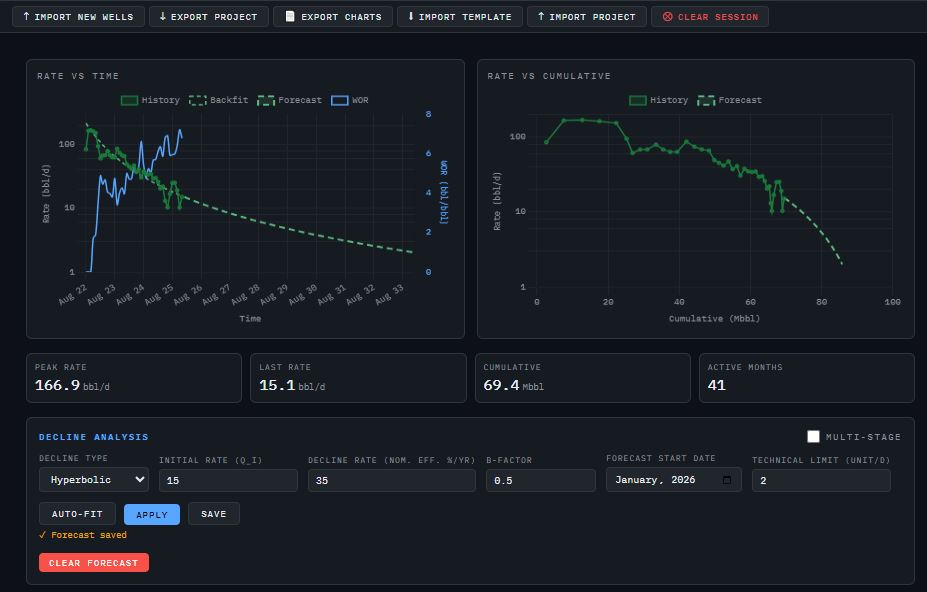The width and height of the screenshot is (927, 592).
Task: Click the Forecast saved status message
Action: (x=83, y=535)
